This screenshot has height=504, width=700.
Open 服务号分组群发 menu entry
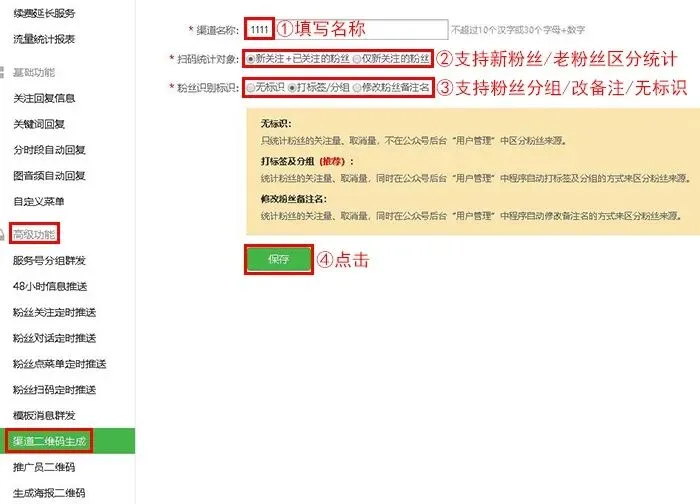(49, 260)
